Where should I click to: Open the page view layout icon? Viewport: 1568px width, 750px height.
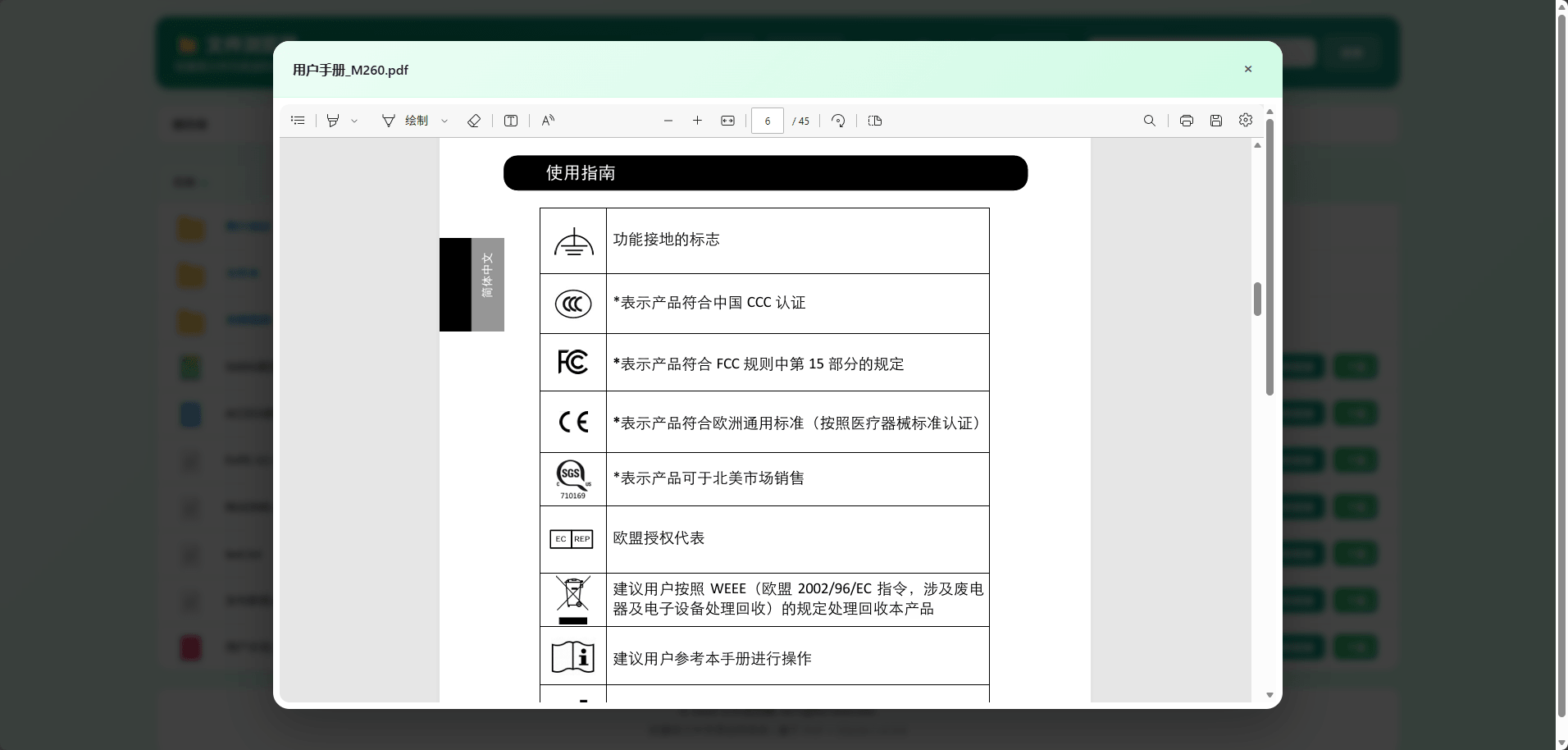click(875, 121)
